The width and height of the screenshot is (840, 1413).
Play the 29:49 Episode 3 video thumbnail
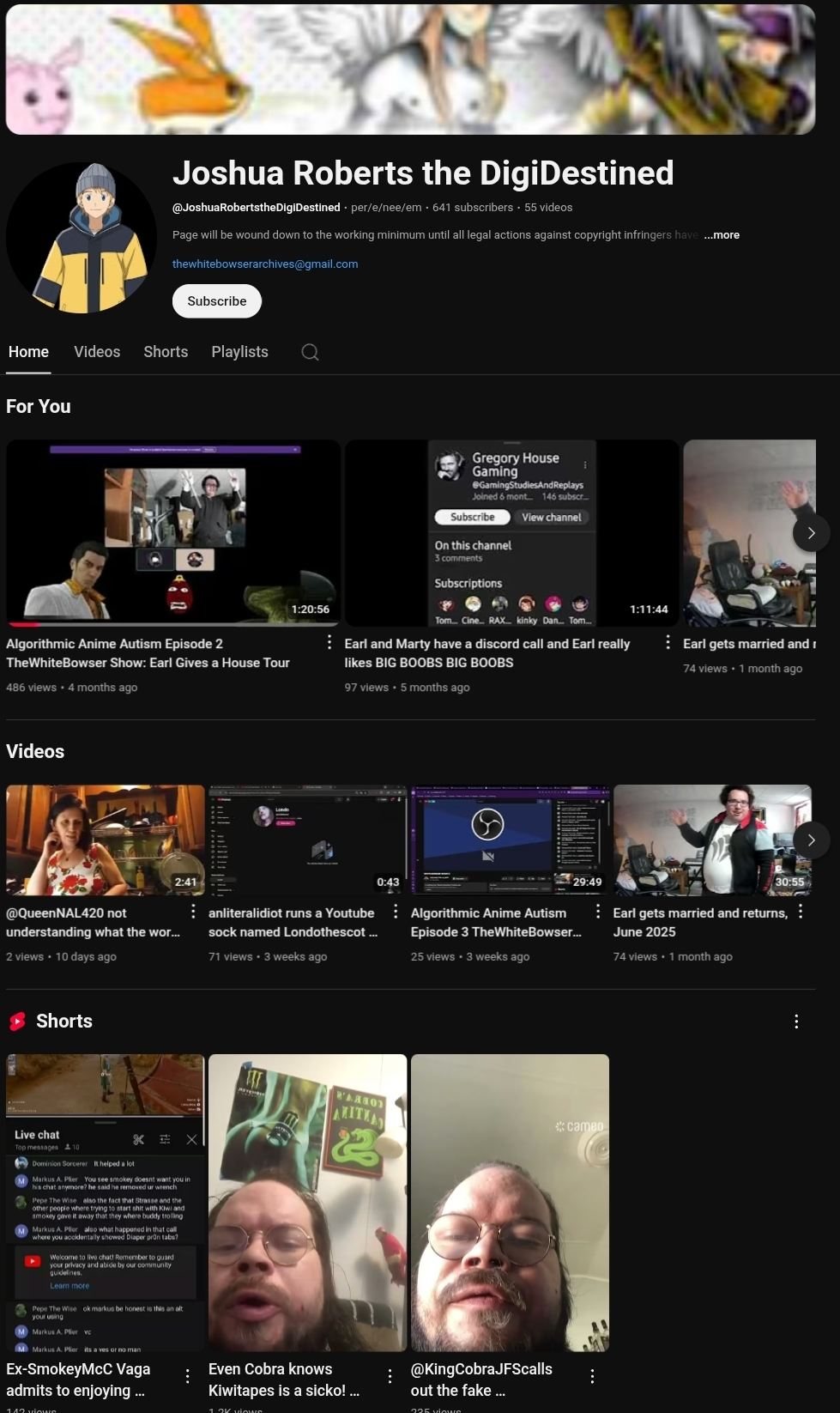[511, 840]
